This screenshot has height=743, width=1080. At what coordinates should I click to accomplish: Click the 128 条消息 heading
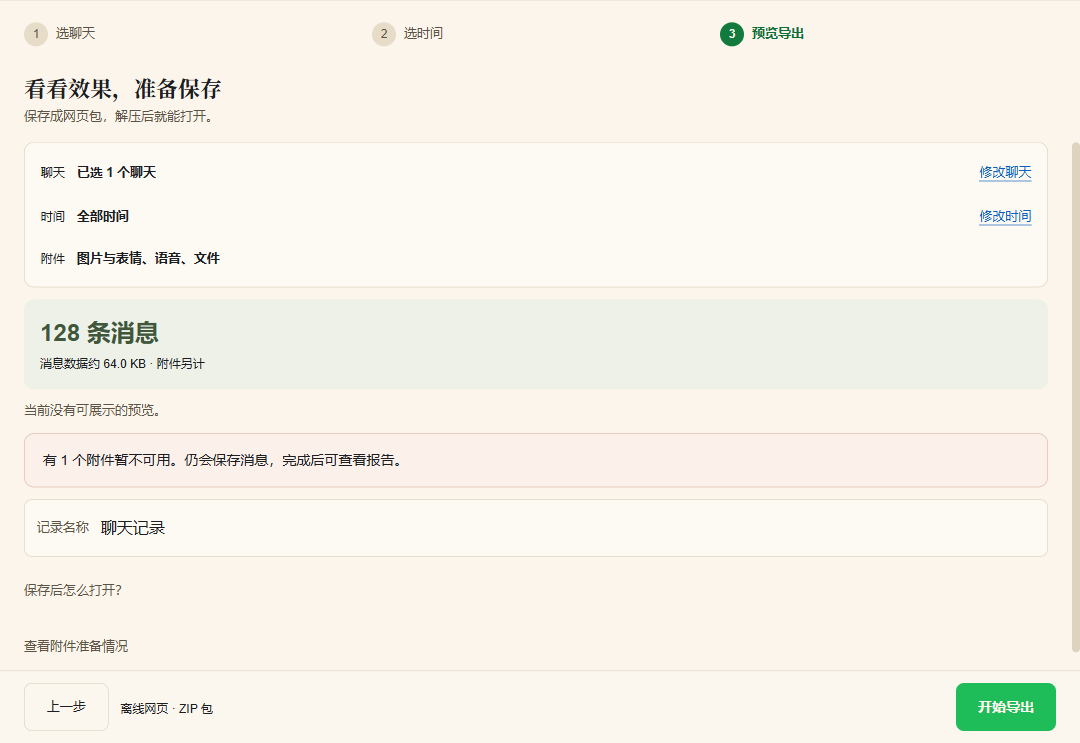100,333
